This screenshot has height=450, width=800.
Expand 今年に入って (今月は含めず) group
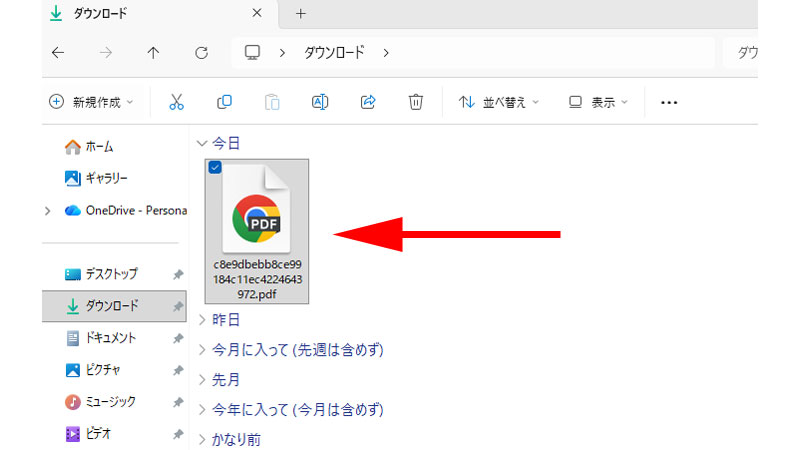pyautogui.click(x=202, y=410)
